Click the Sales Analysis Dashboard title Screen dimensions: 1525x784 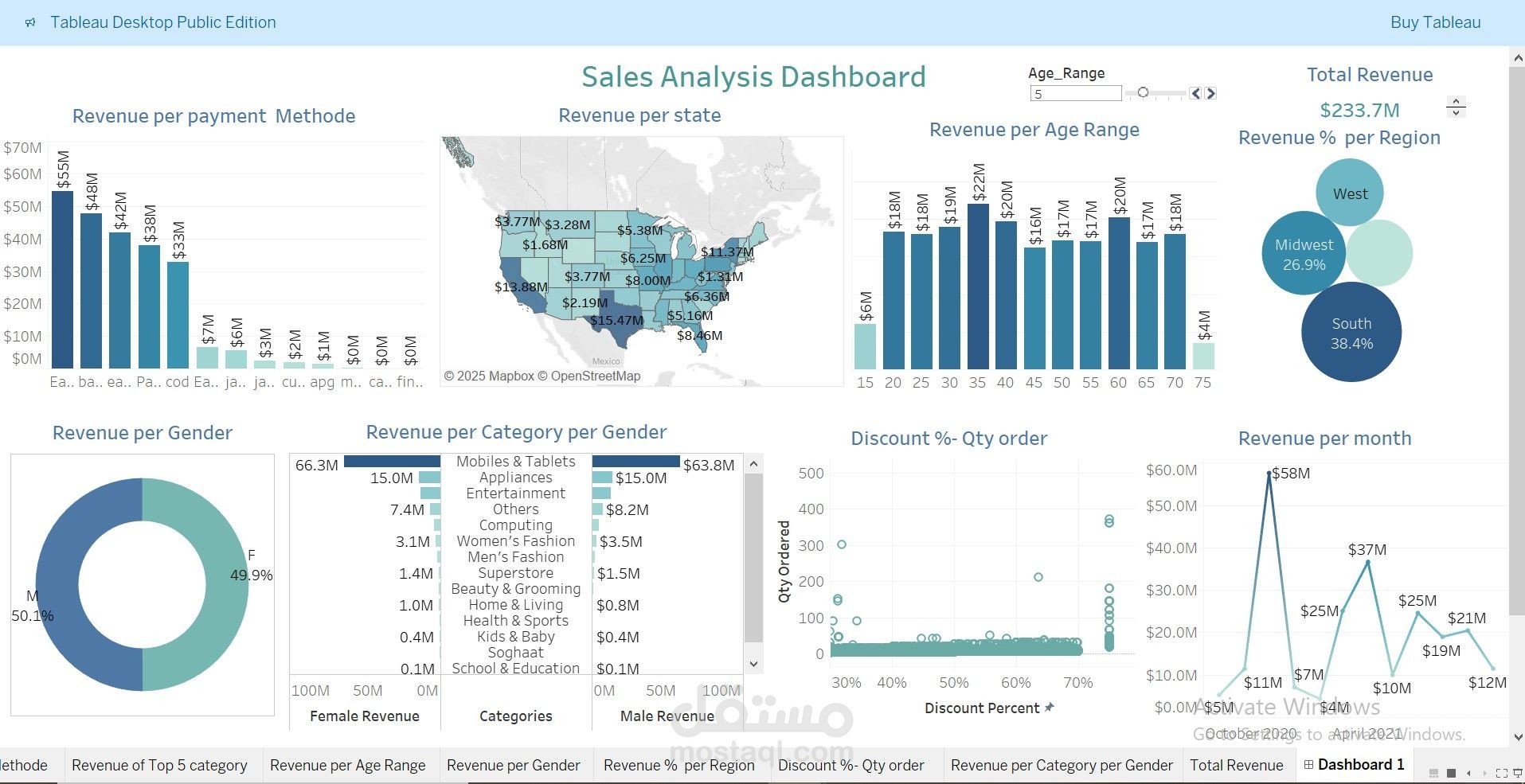753,77
